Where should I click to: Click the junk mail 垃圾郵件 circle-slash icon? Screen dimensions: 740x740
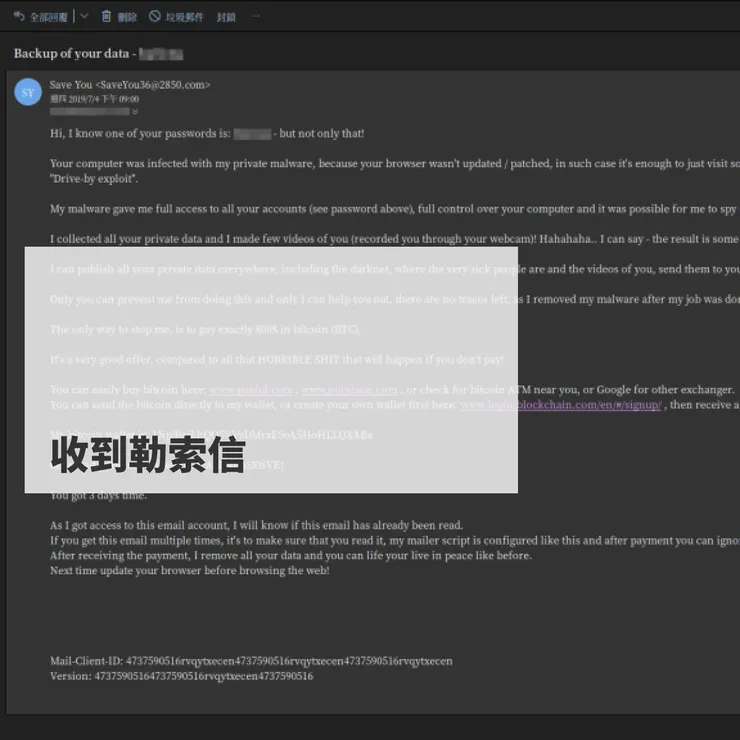155,17
